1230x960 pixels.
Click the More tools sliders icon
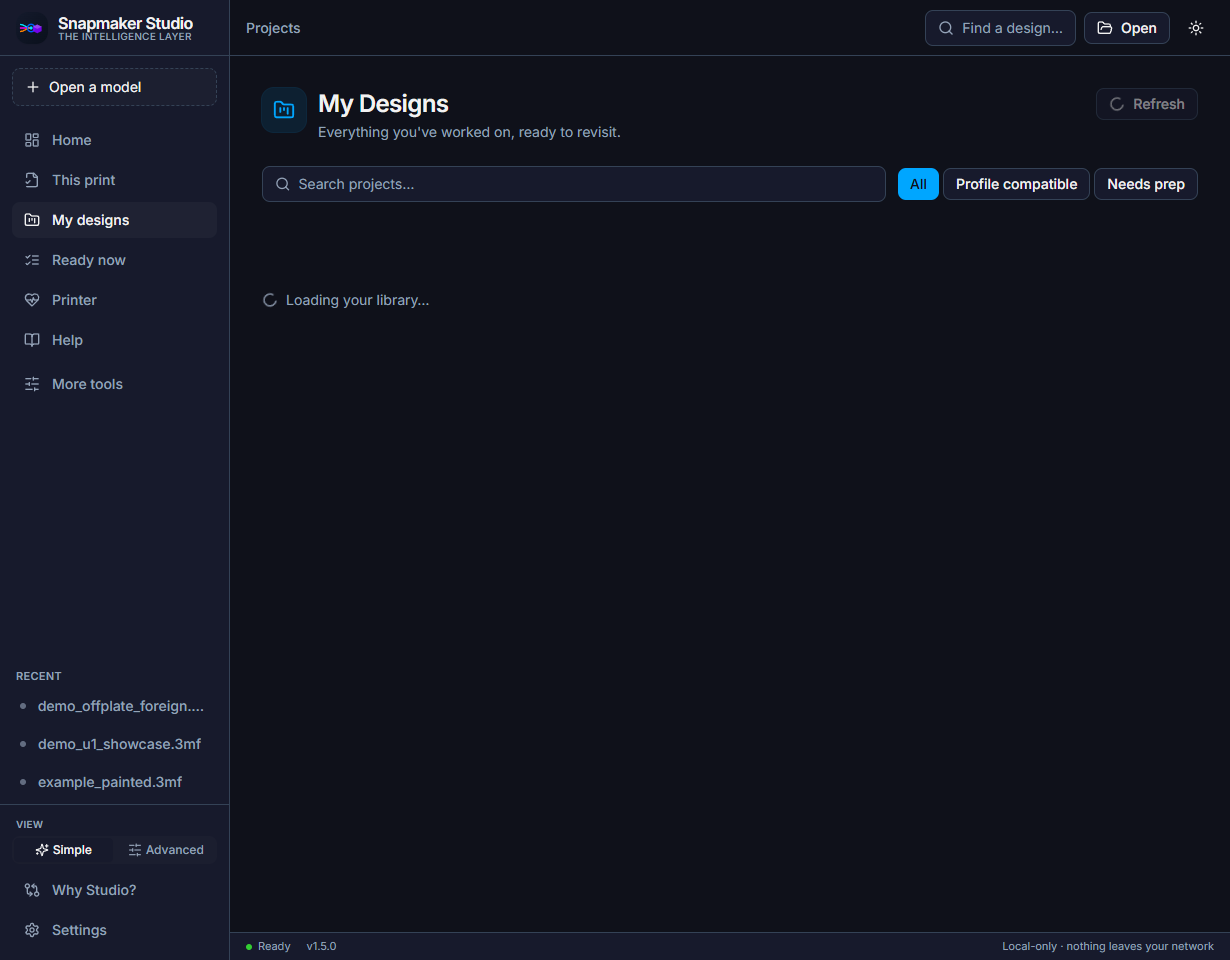(32, 384)
